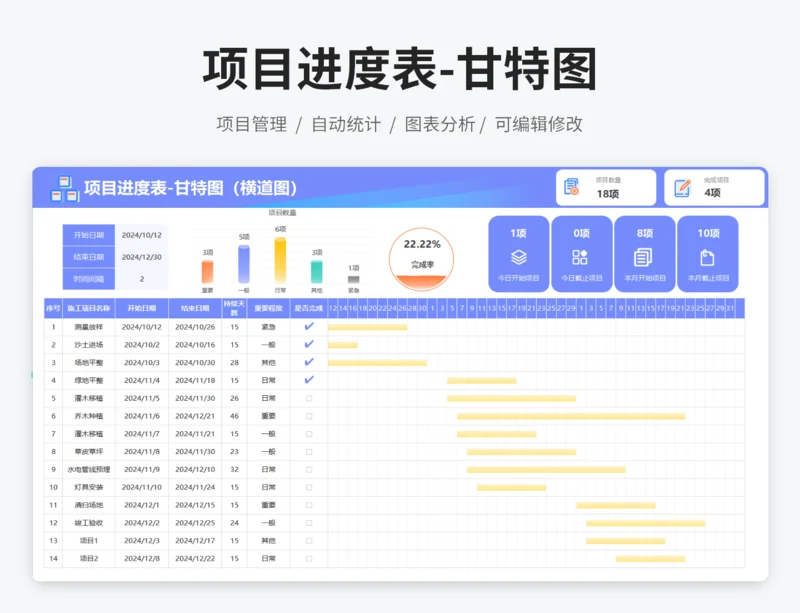800x613 pixels.
Task: Click the pencil edit icon in the 4项 card
Action: (682, 188)
